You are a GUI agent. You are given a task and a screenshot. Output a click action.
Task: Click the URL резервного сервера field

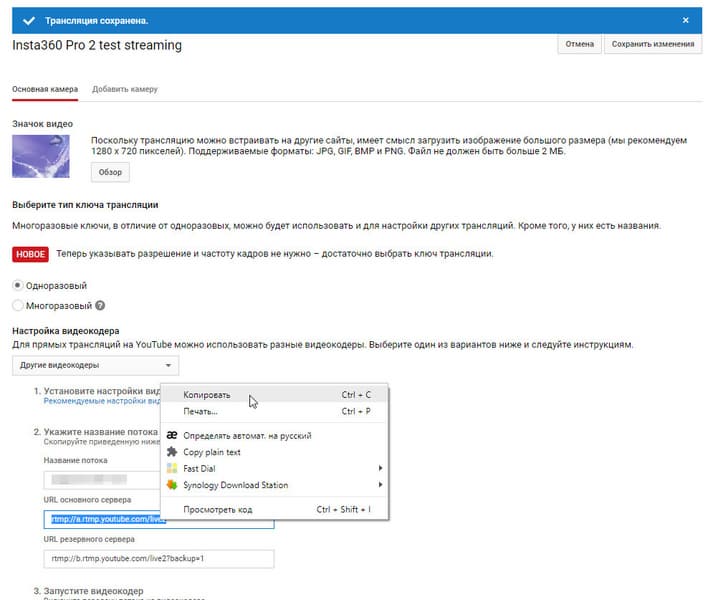(x=159, y=558)
